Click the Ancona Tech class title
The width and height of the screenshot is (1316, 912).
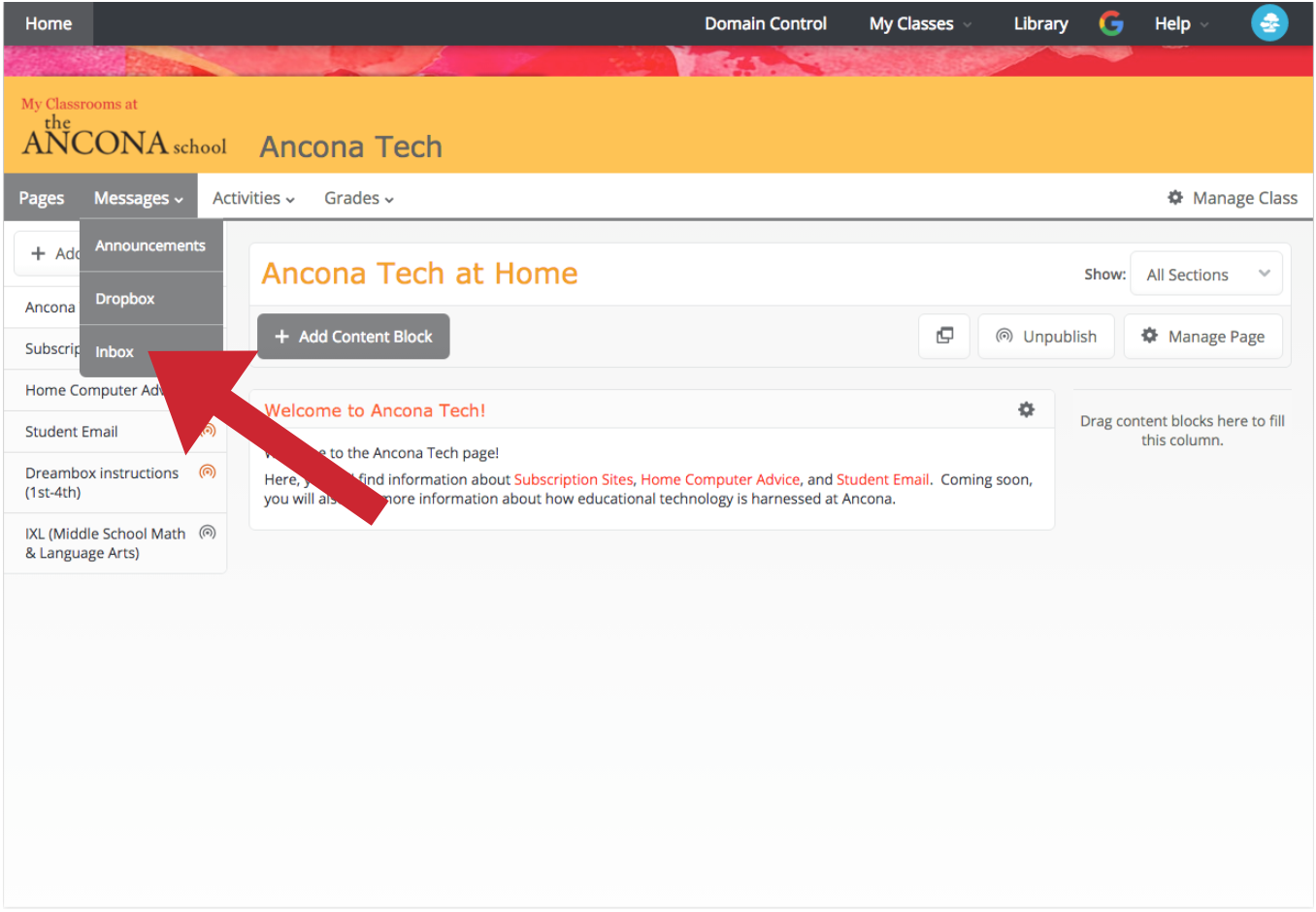351,147
